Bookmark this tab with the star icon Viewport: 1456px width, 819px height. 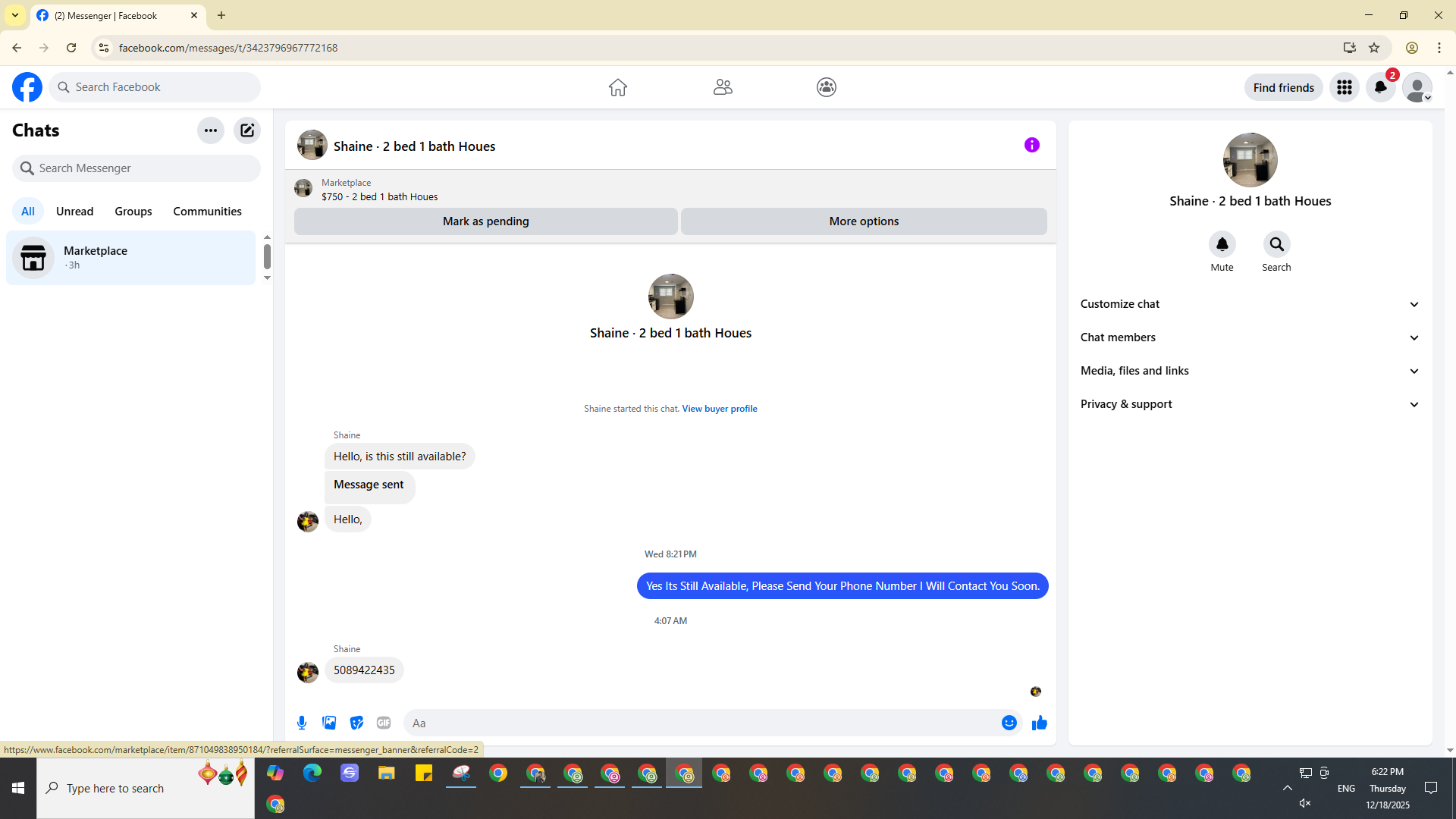pyautogui.click(x=1374, y=48)
